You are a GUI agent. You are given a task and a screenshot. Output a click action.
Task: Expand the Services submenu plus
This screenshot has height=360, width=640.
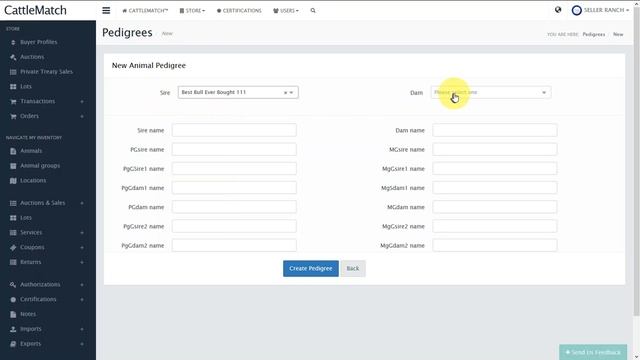click(x=82, y=233)
